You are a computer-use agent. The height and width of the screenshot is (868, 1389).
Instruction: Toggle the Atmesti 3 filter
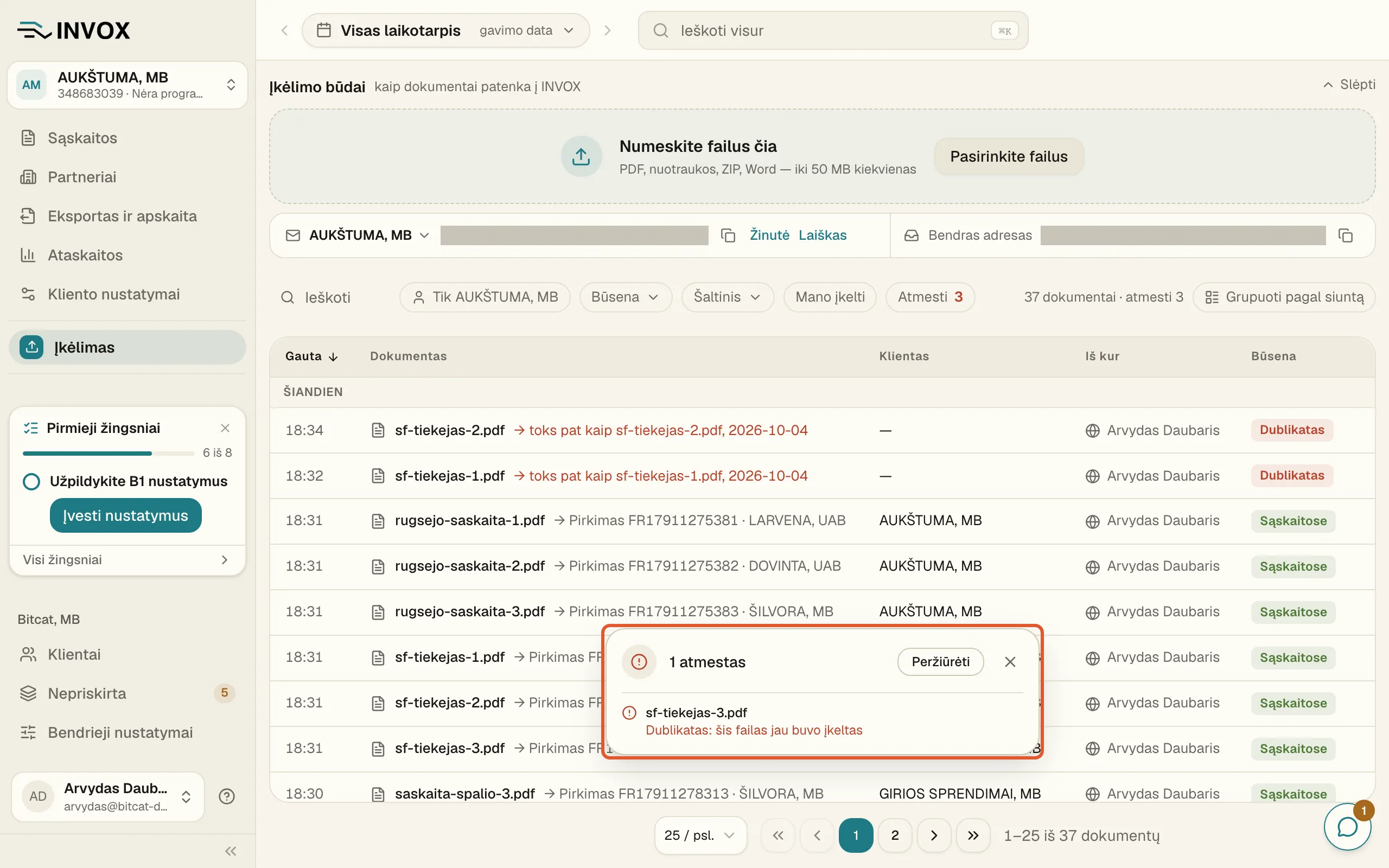click(x=930, y=297)
